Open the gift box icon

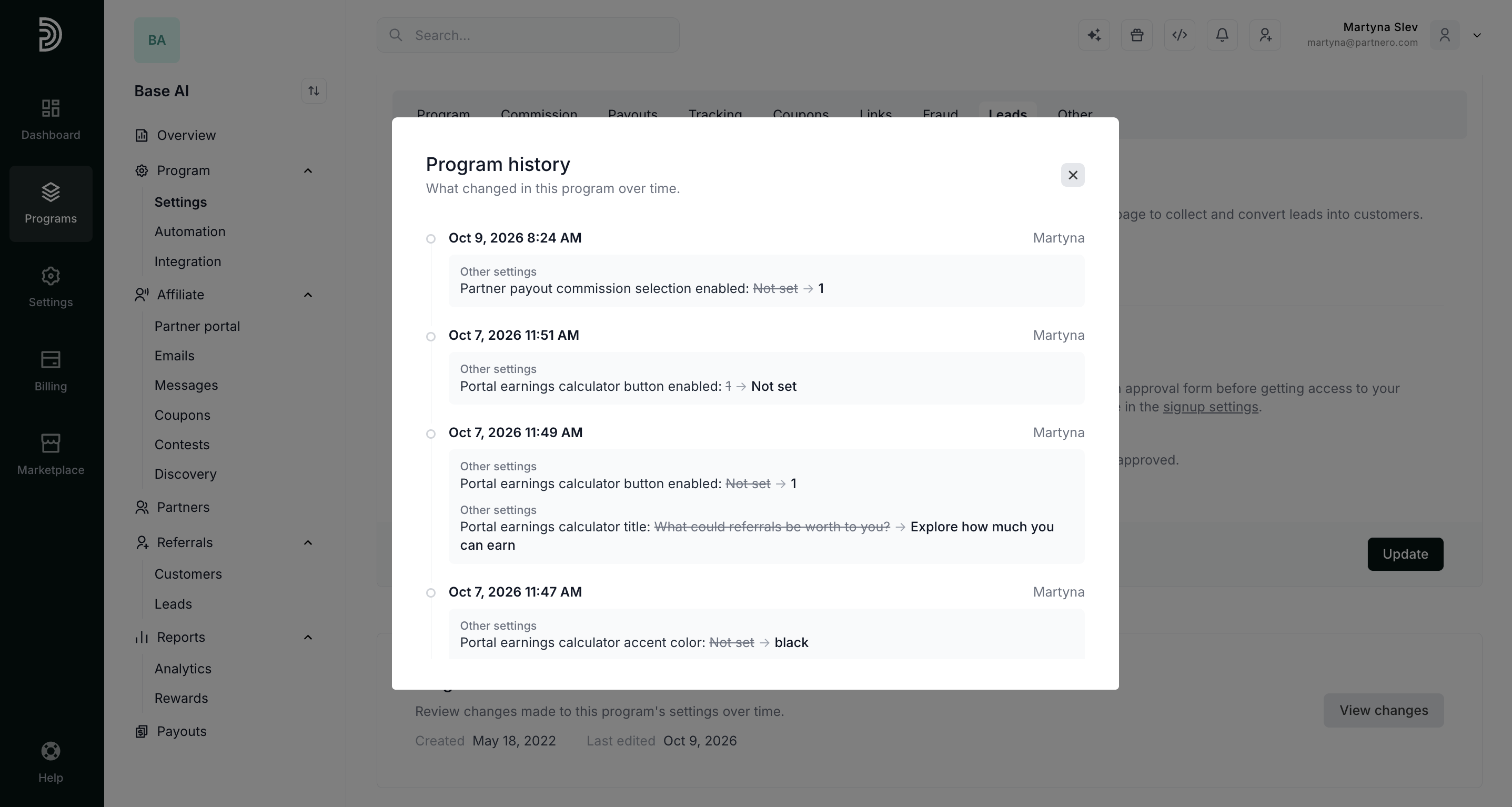pos(1137,35)
